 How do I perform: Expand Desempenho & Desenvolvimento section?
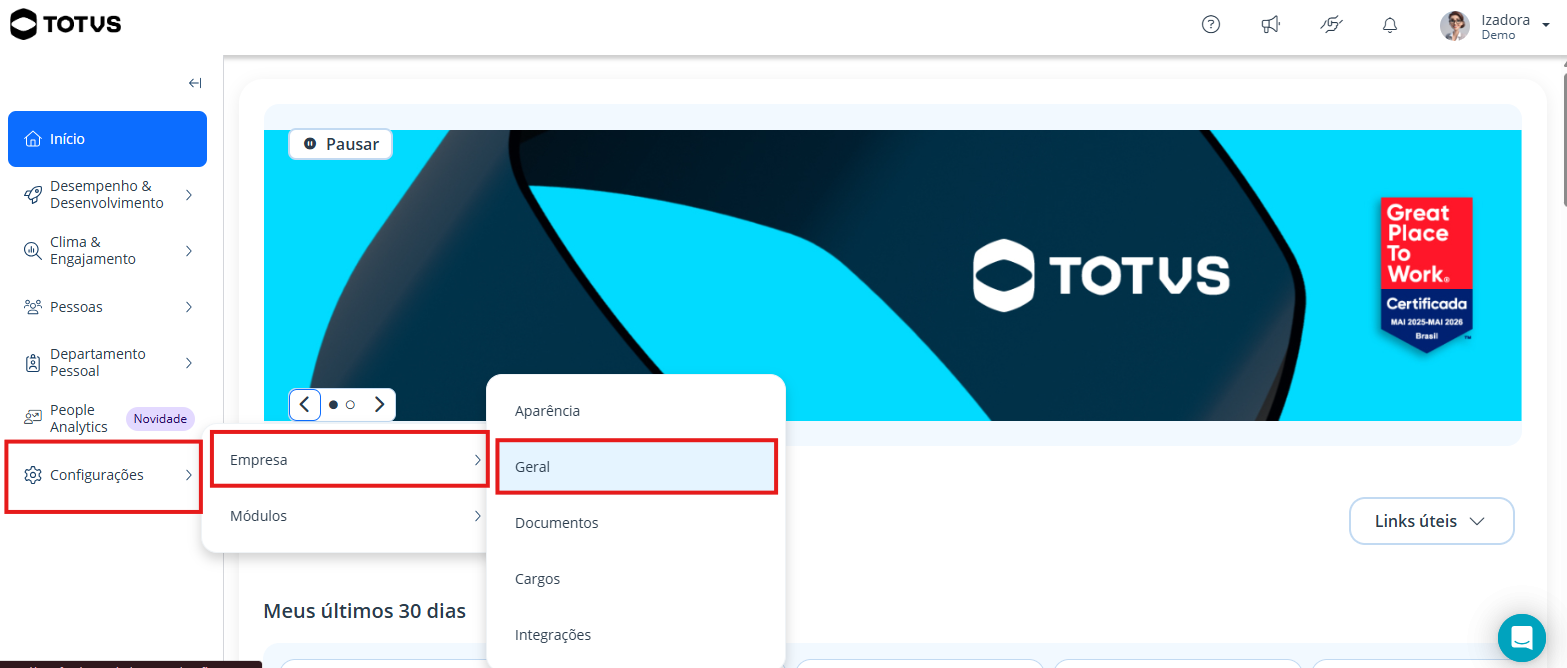coord(107,195)
